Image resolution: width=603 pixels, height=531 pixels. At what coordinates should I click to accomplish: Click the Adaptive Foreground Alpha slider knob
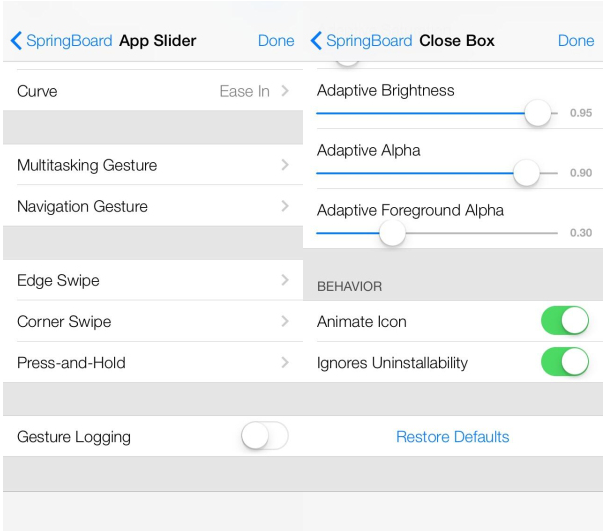click(392, 233)
